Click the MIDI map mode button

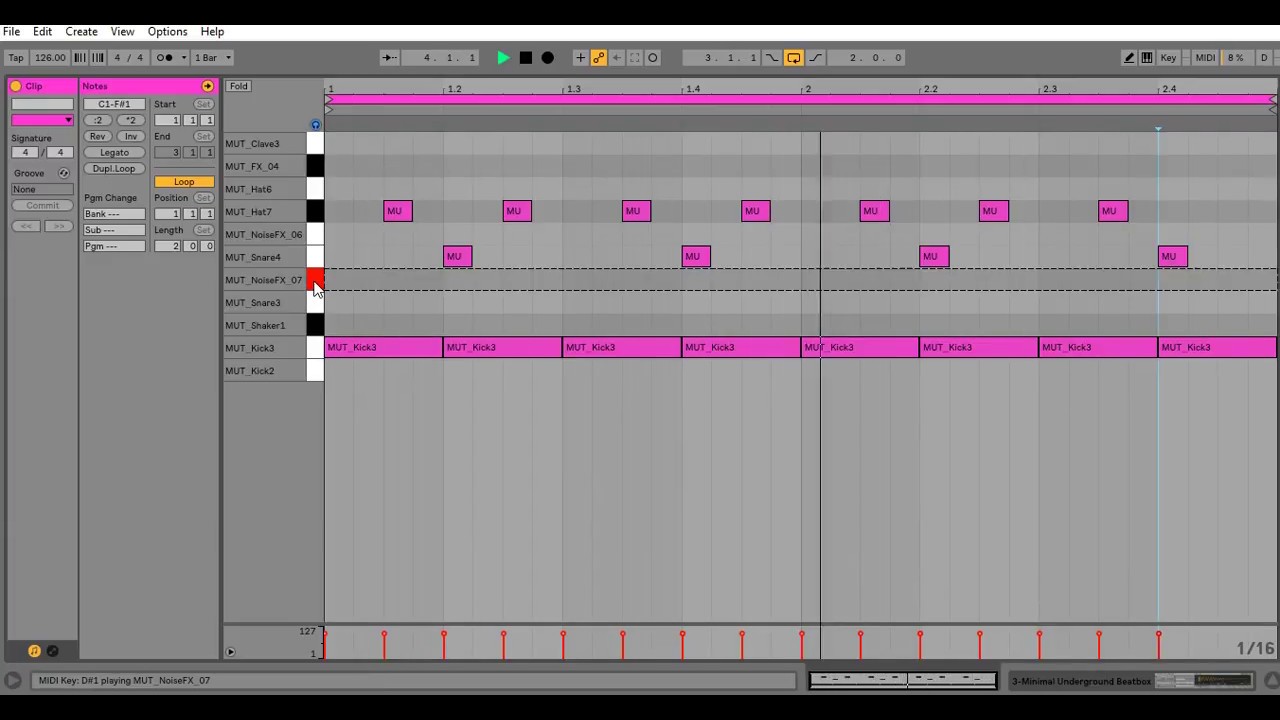[x=1205, y=58]
